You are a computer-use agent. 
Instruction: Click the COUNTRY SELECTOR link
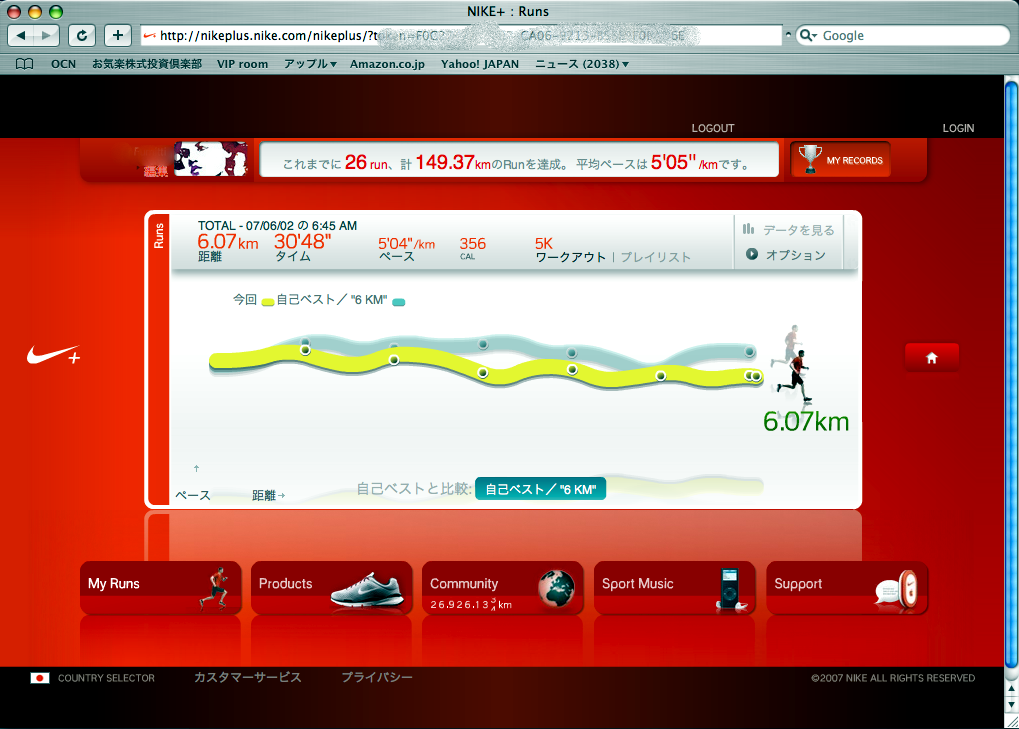[x=106, y=678]
